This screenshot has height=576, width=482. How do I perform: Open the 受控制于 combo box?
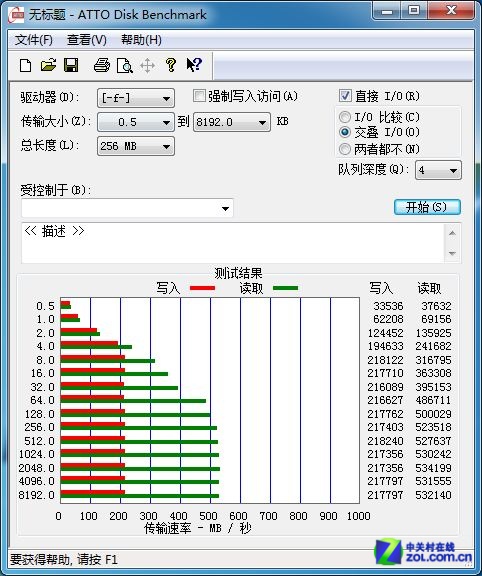click(x=127, y=208)
